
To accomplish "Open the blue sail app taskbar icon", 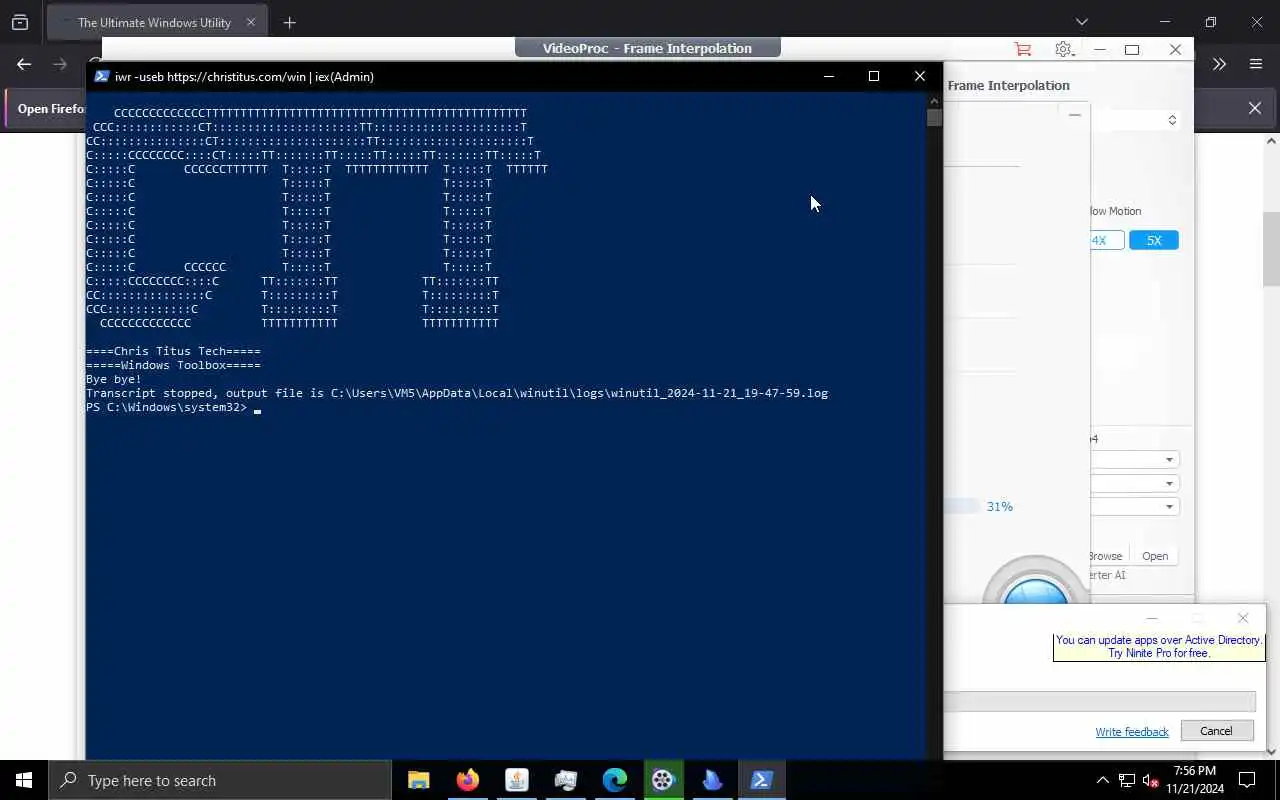I will [x=713, y=780].
